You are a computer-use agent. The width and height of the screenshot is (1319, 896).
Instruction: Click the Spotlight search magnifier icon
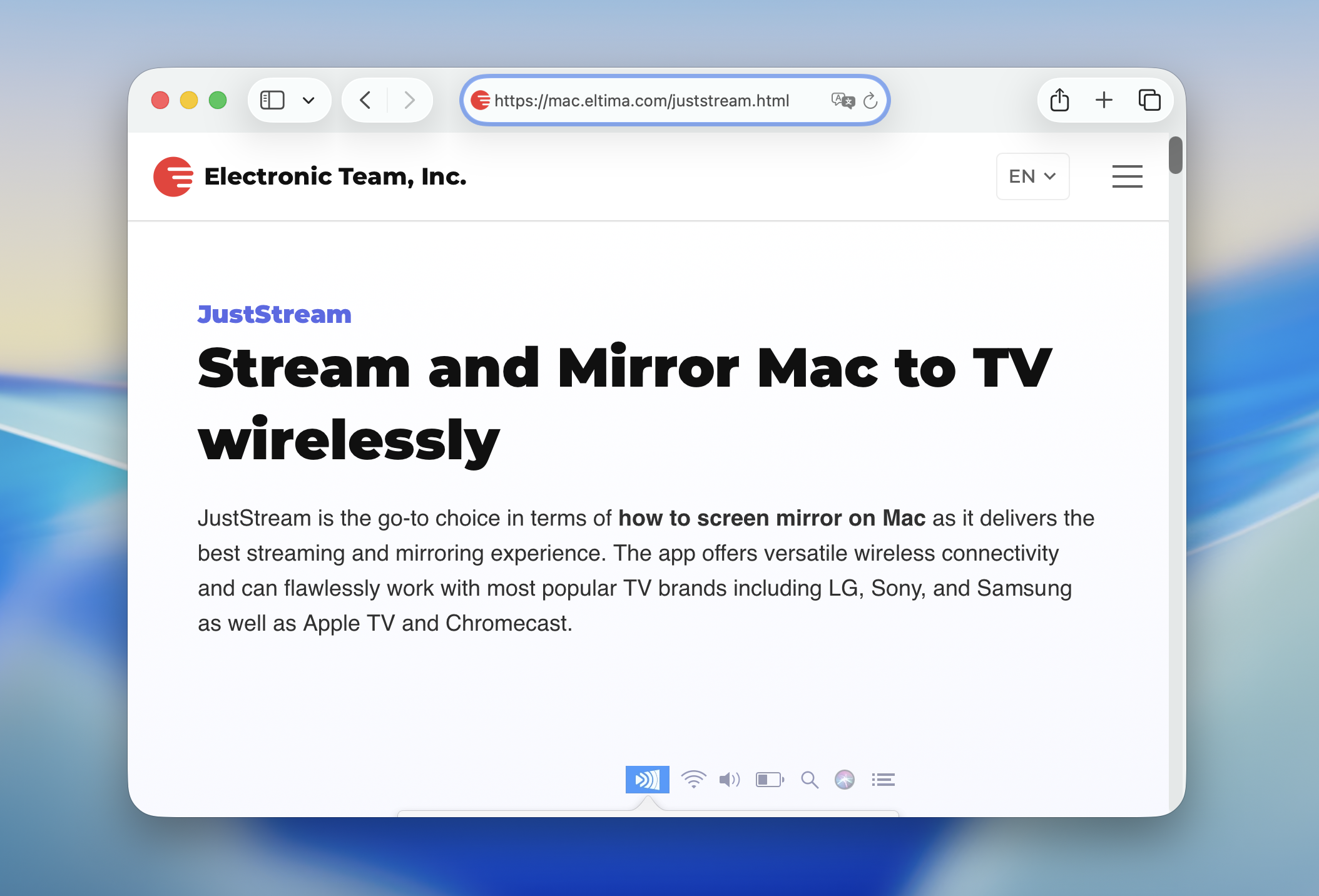pyautogui.click(x=810, y=780)
